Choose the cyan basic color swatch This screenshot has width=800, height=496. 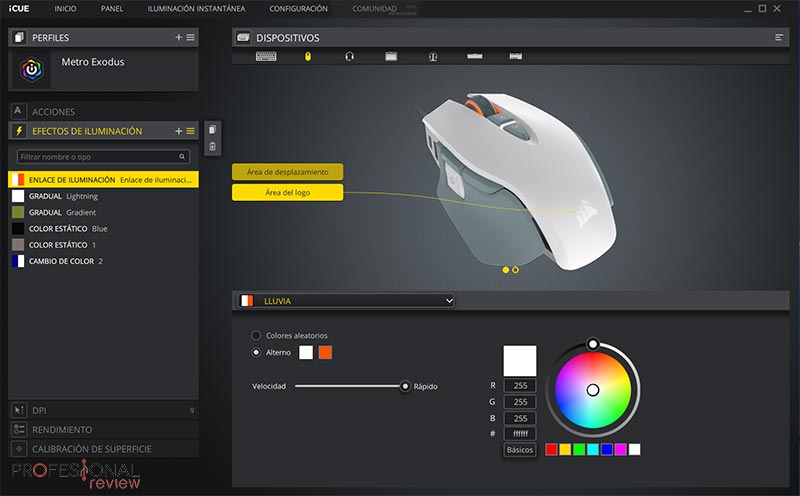pyautogui.click(x=592, y=449)
